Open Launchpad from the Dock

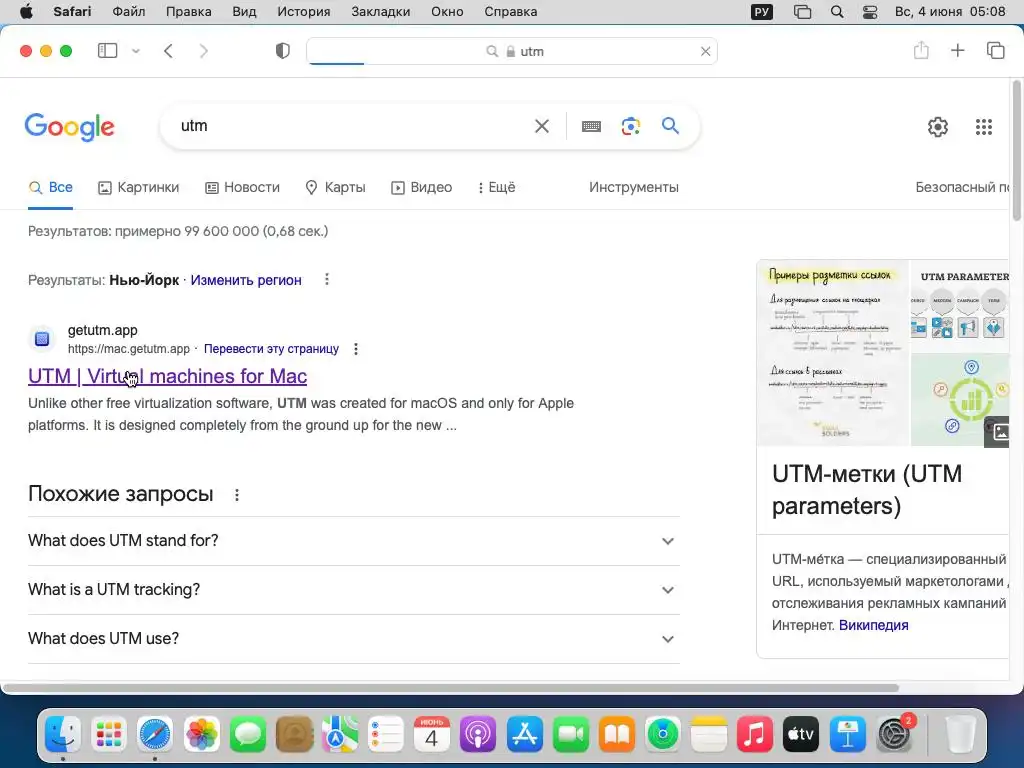108,734
